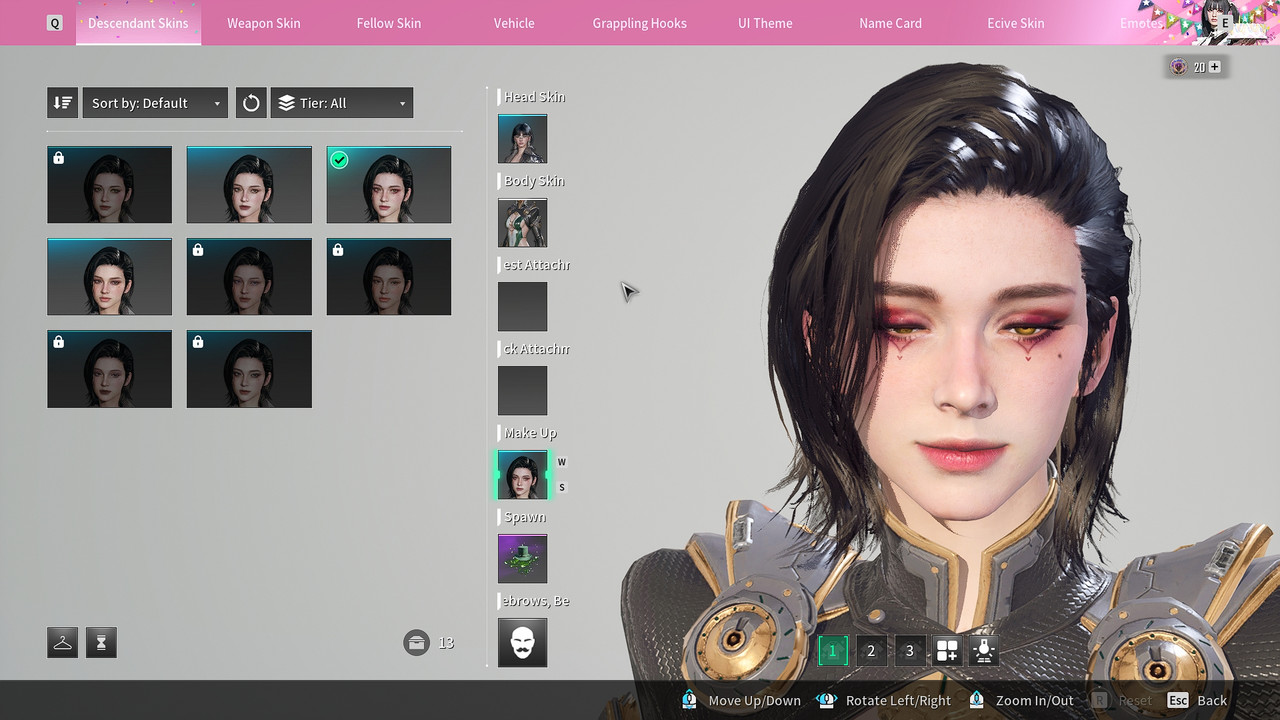The width and height of the screenshot is (1280, 720).
Task: Click the purple currency icon
Action: click(x=1179, y=67)
